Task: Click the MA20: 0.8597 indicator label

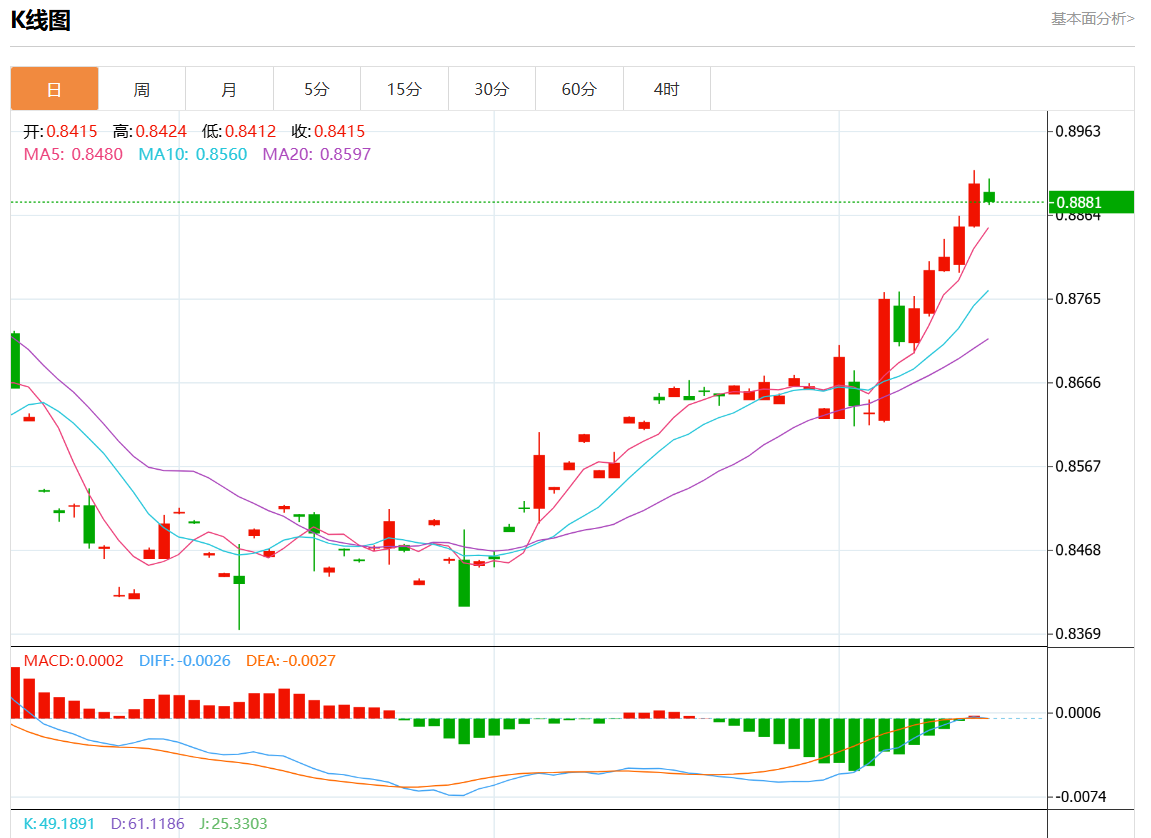Action: [x=317, y=154]
